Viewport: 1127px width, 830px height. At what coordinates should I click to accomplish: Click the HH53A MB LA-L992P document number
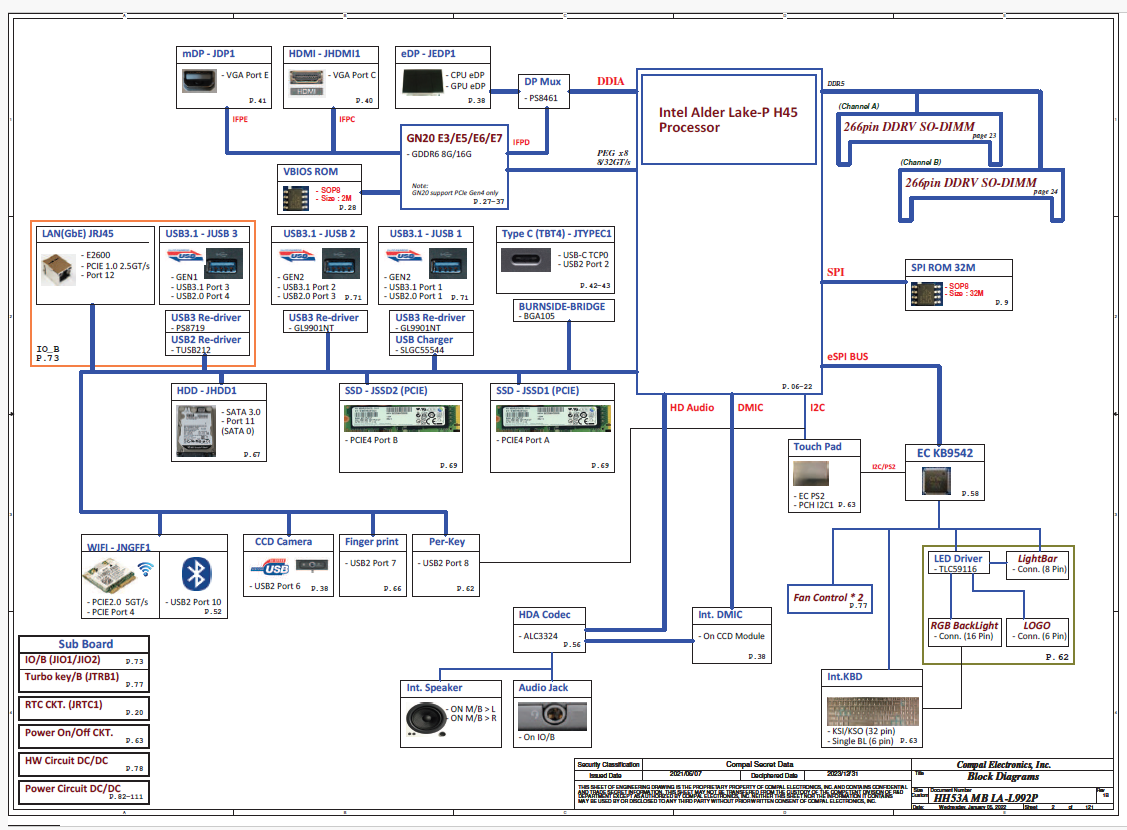click(x=985, y=798)
